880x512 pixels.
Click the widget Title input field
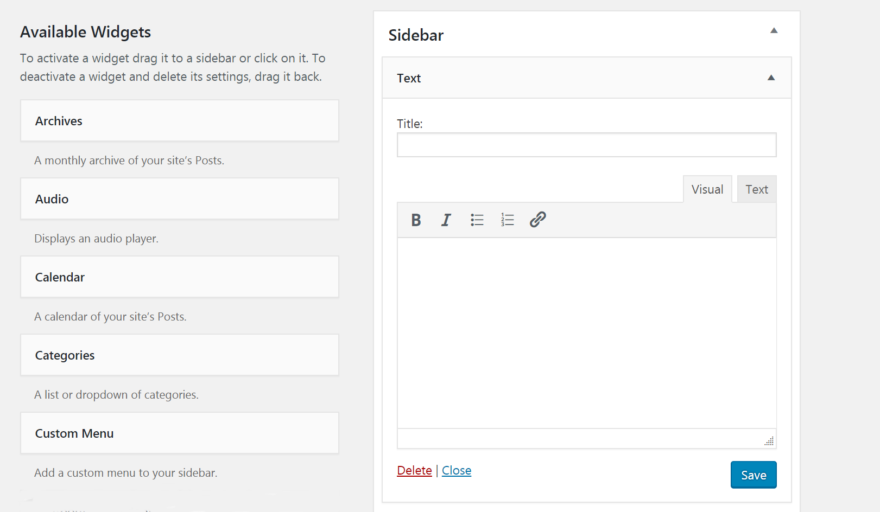click(586, 145)
